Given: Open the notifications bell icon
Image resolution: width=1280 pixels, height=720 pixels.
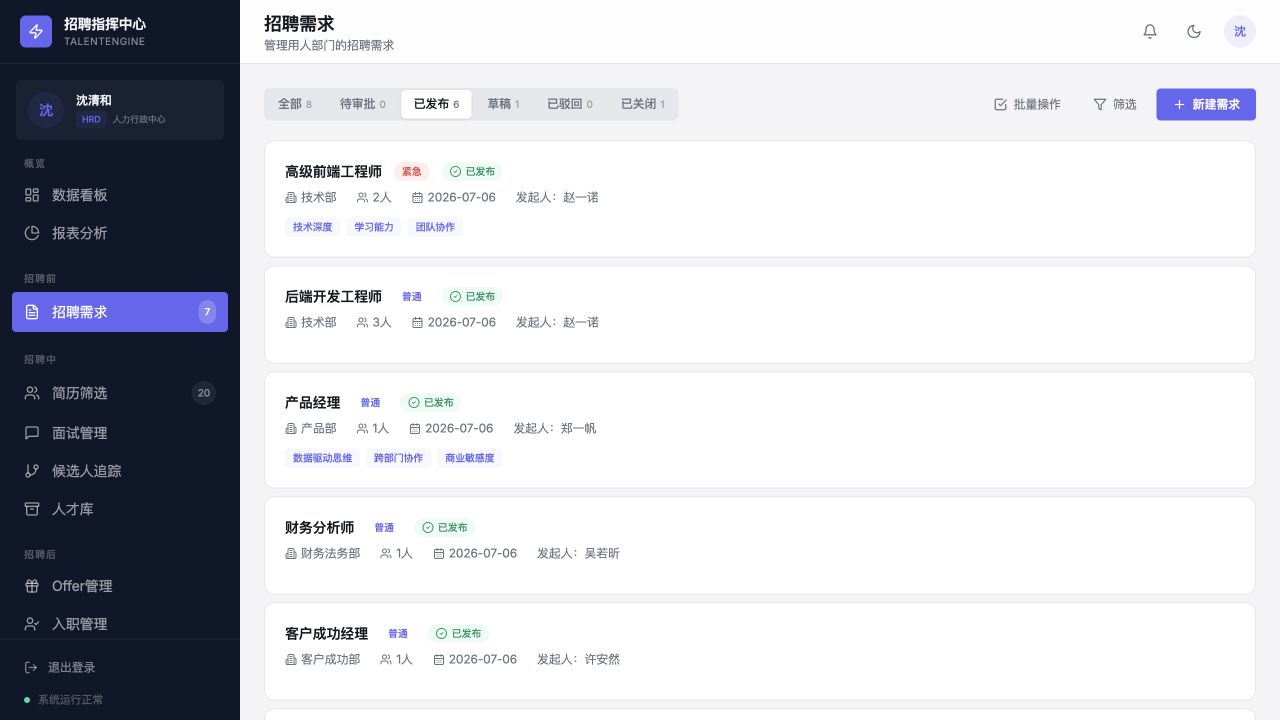Looking at the screenshot, I should coord(1150,31).
